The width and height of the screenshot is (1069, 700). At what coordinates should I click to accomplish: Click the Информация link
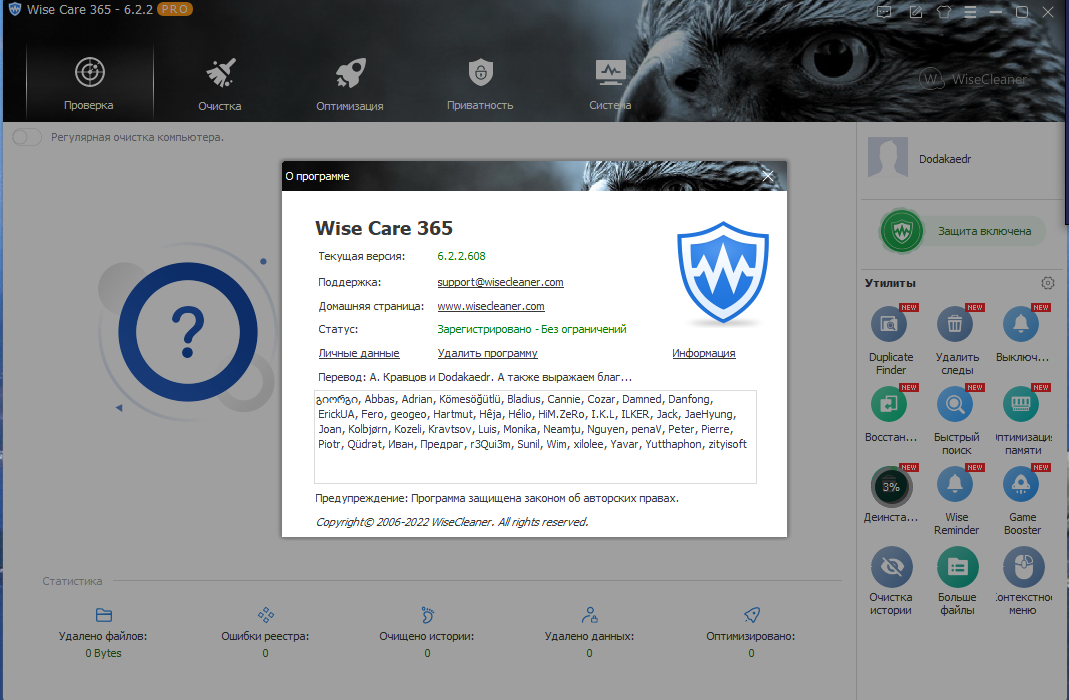point(703,353)
